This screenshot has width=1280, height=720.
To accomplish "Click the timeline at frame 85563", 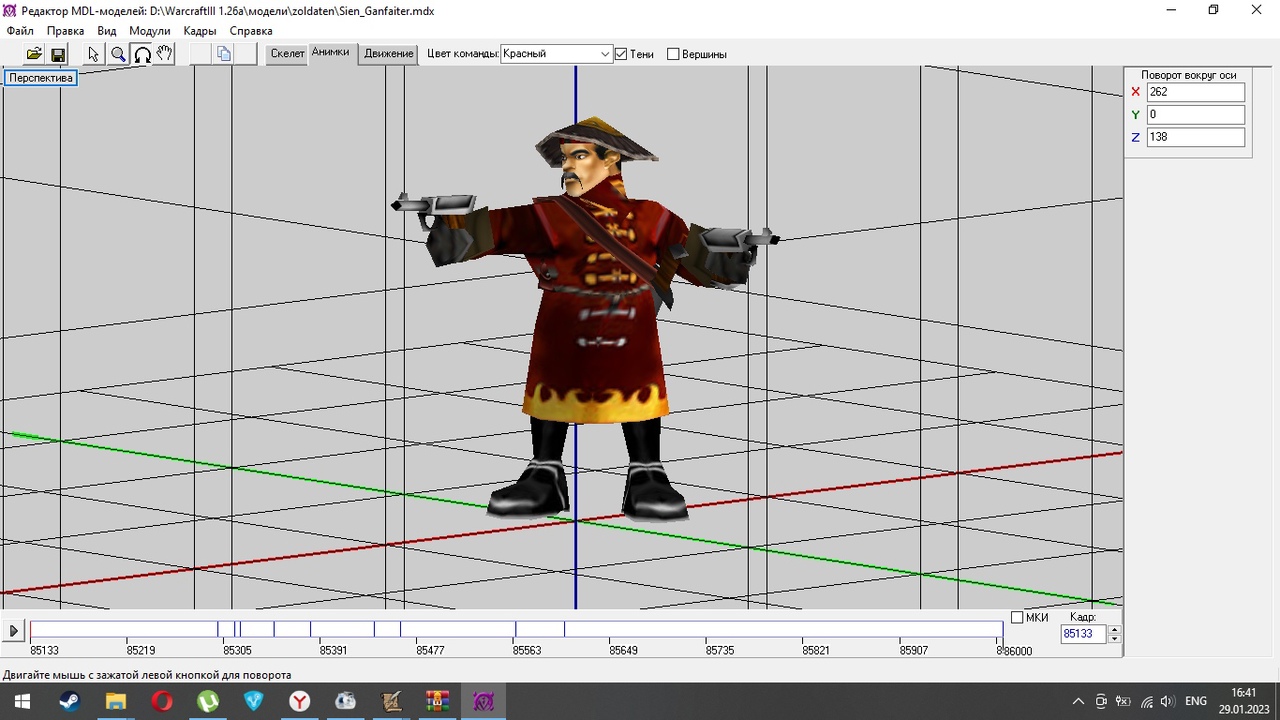I will point(527,650).
